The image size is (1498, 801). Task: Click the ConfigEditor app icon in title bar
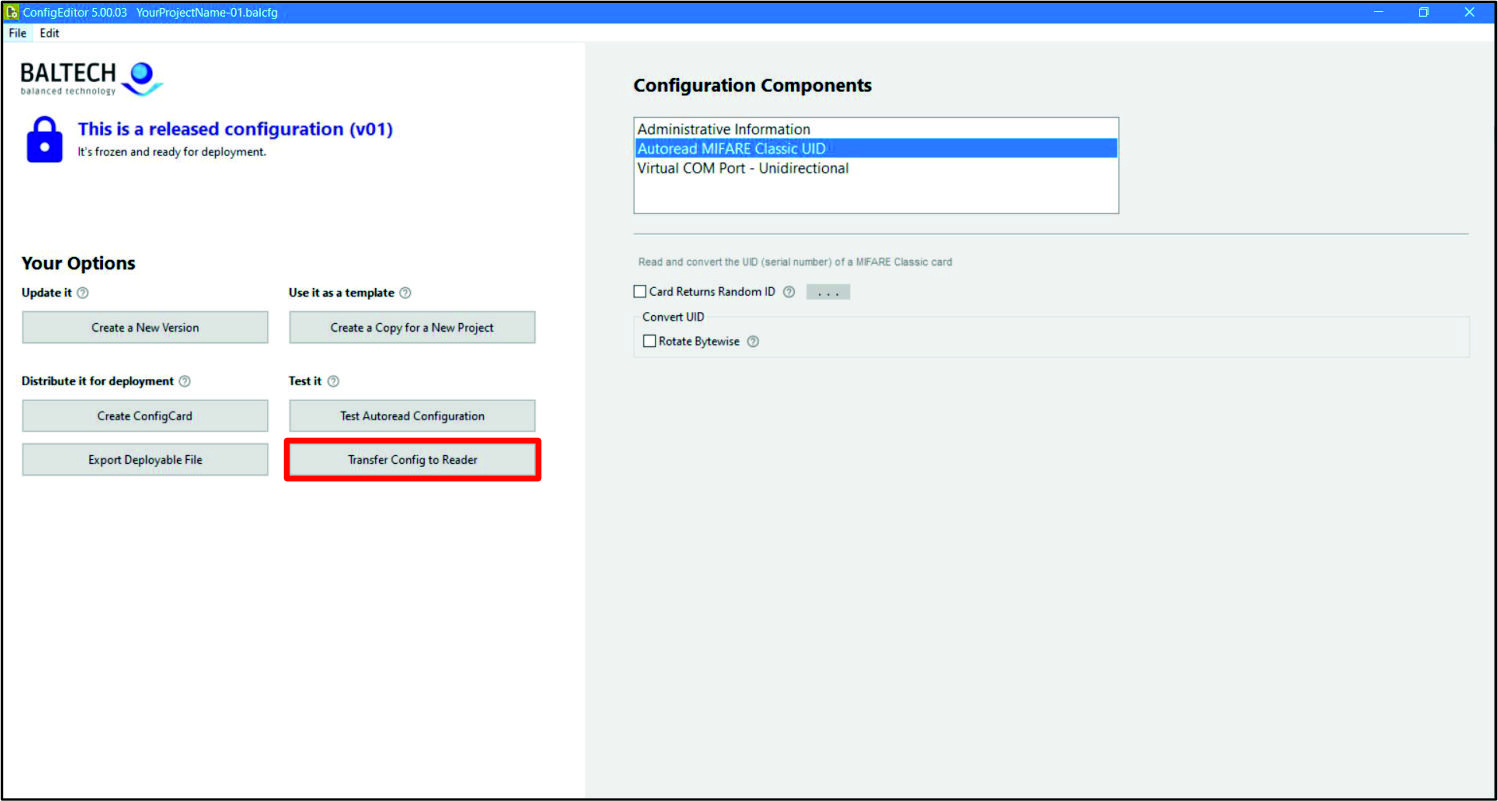tap(12, 12)
